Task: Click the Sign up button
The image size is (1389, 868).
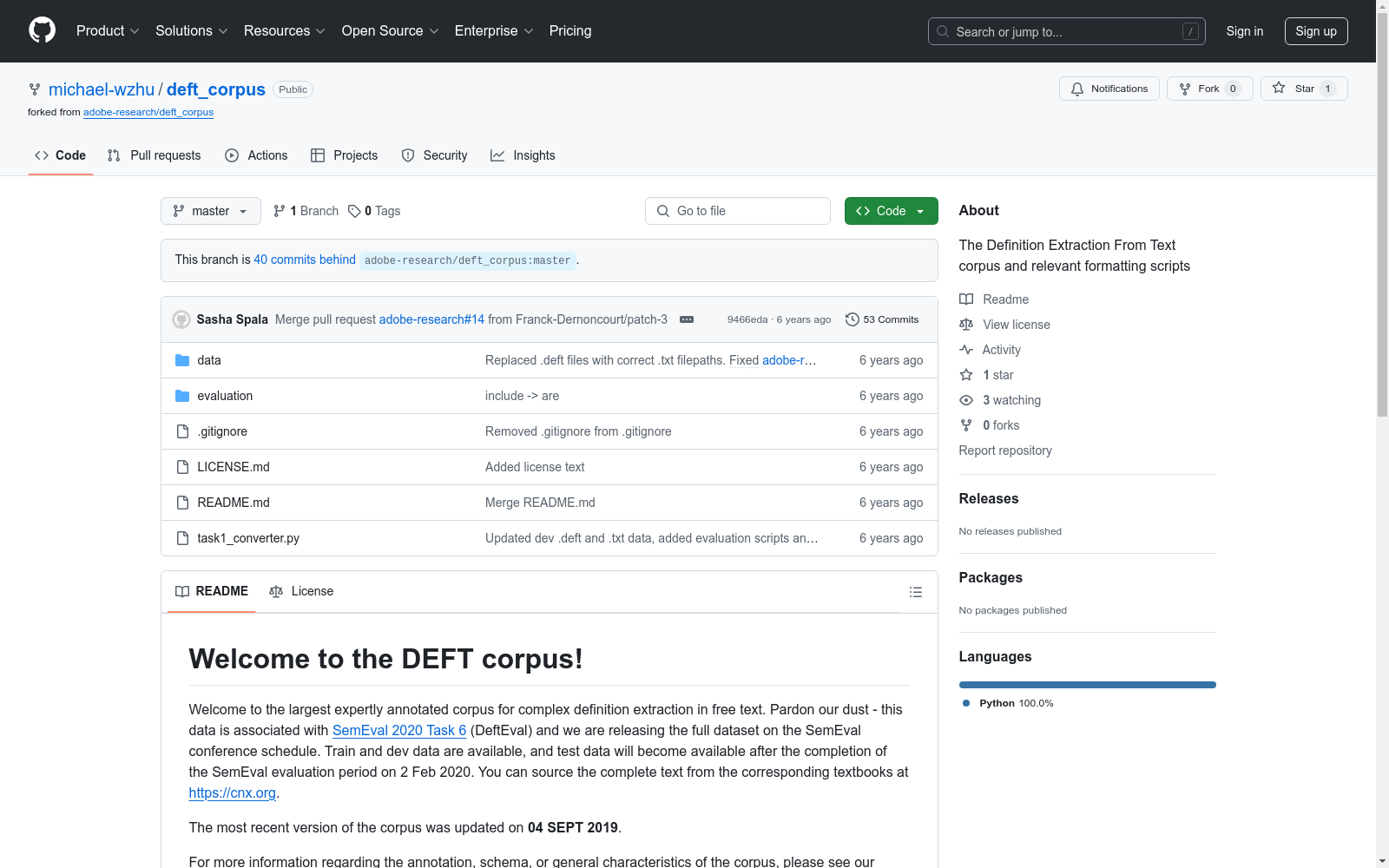Action: click(x=1316, y=31)
